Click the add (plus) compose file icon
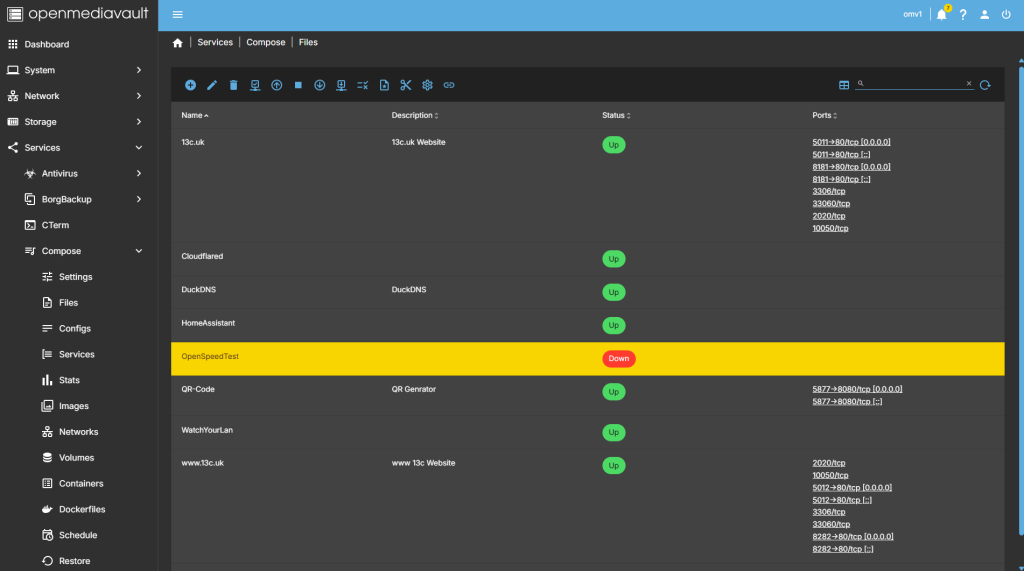The height and width of the screenshot is (571, 1024). (190, 85)
